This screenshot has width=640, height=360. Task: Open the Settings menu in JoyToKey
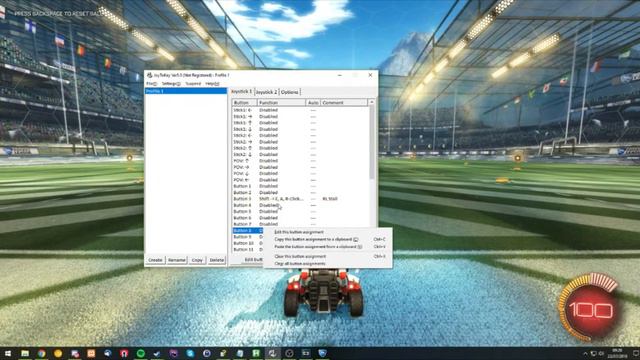tap(171, 84)
